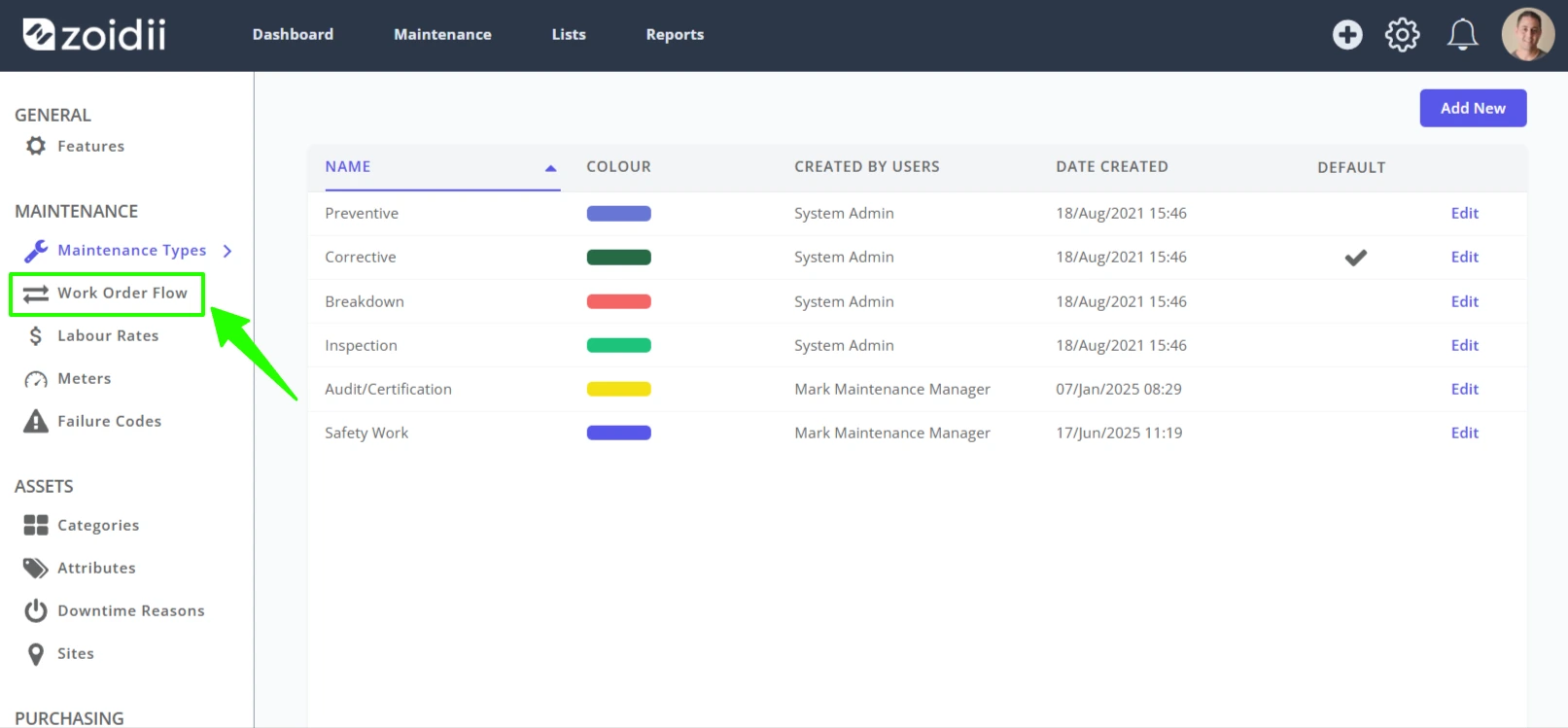The image size is (1568, 728).
Task: Click the Failure Codes warning icon
Action: click(36, 421)
